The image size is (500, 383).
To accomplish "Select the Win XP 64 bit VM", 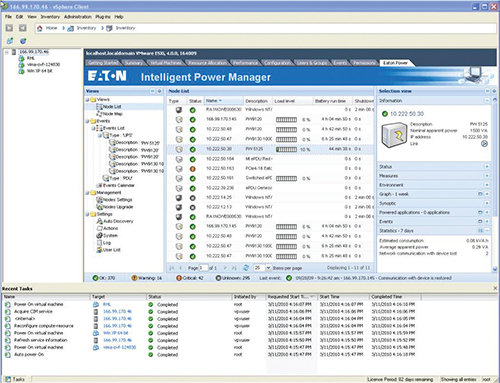I will coord(39,71).
